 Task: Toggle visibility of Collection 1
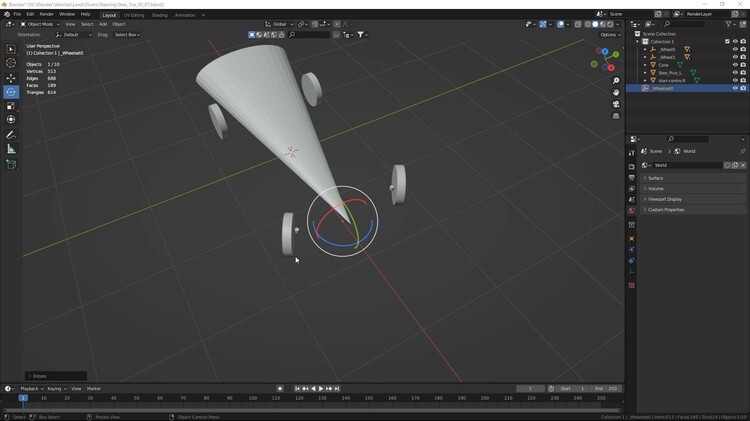click(x=735, y=42)
